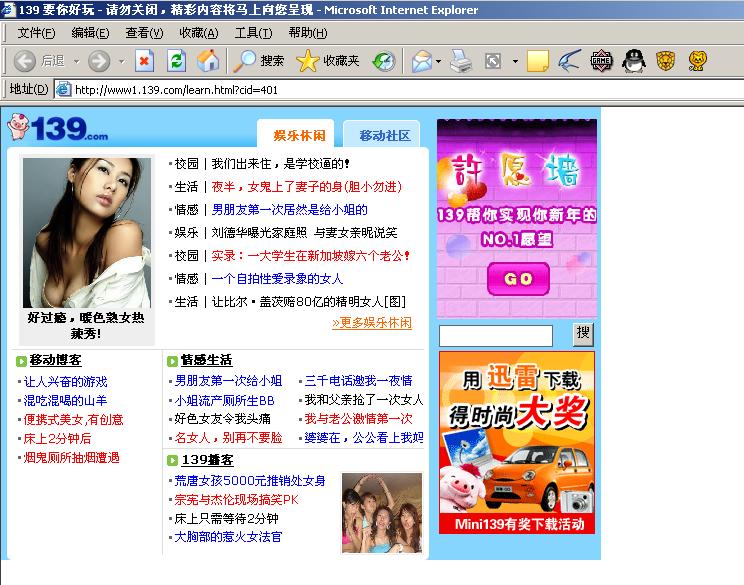Expand the Forward button dropdown arrow
The height and width of the screenshot is (585, 744).
[x=121, y=61]
